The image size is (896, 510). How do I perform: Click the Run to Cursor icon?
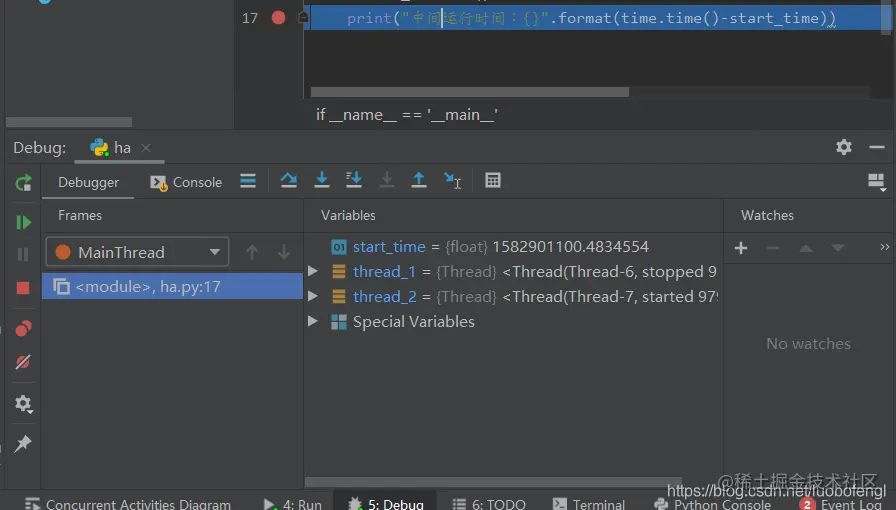[x=453, y=181]
